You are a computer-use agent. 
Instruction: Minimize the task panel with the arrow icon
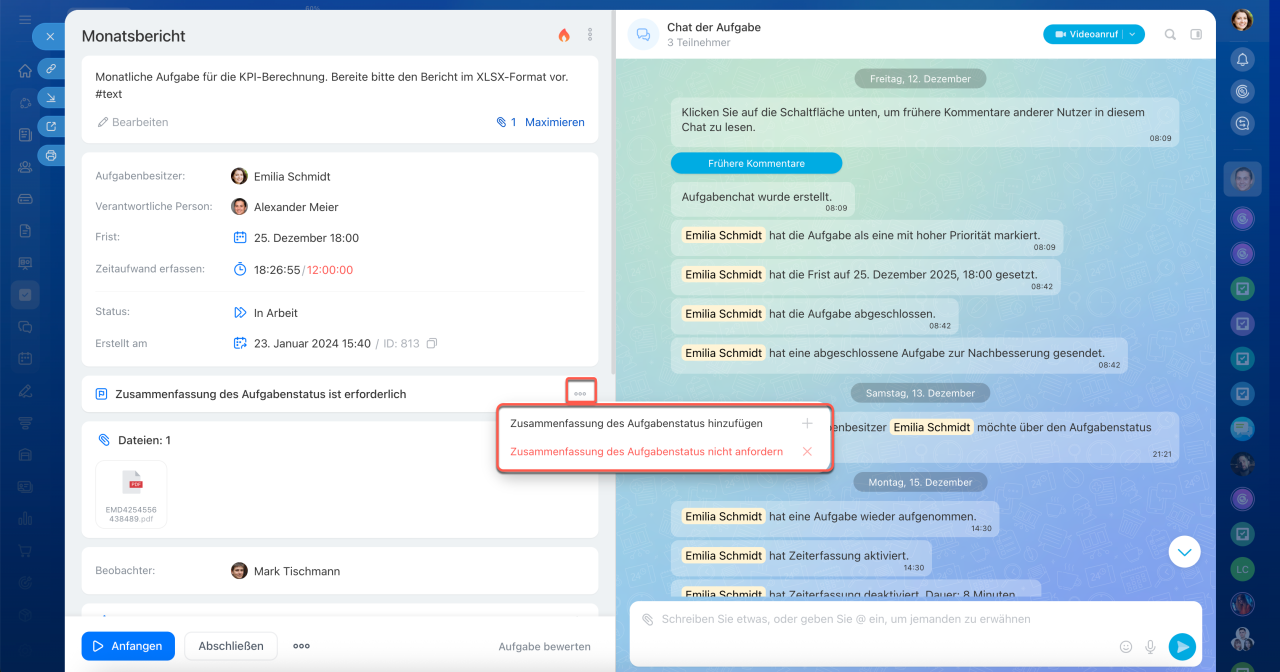[x=51, y=97]
